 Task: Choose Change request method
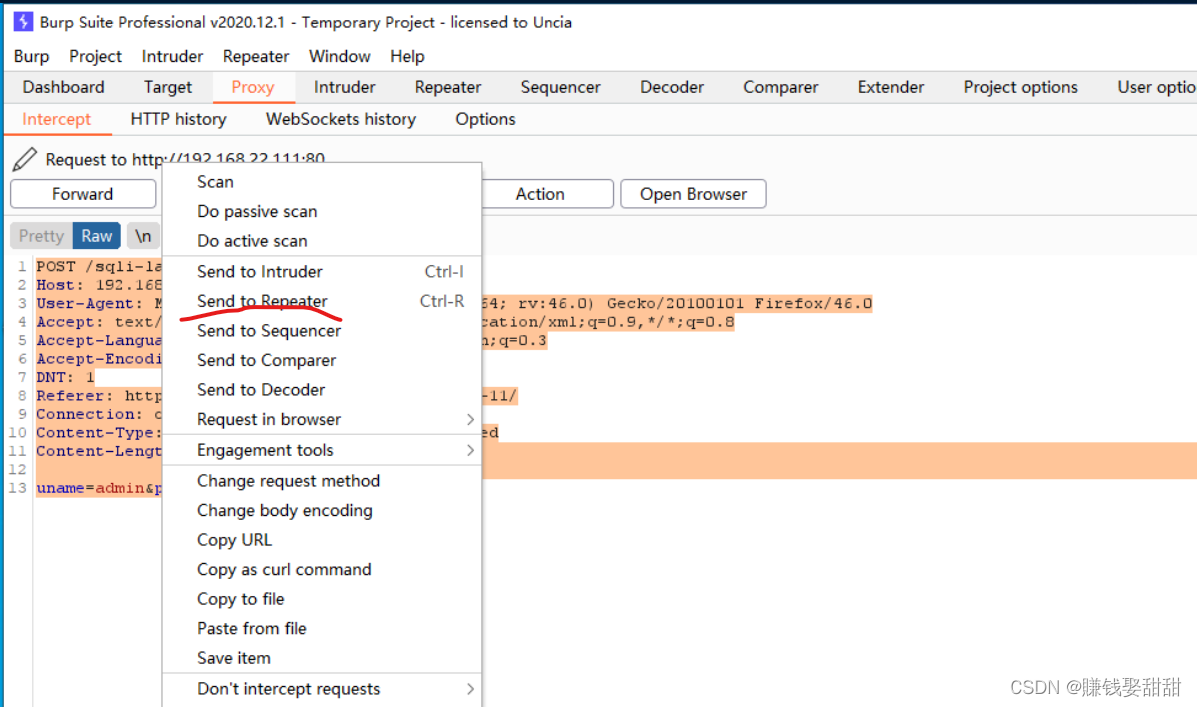321,481
